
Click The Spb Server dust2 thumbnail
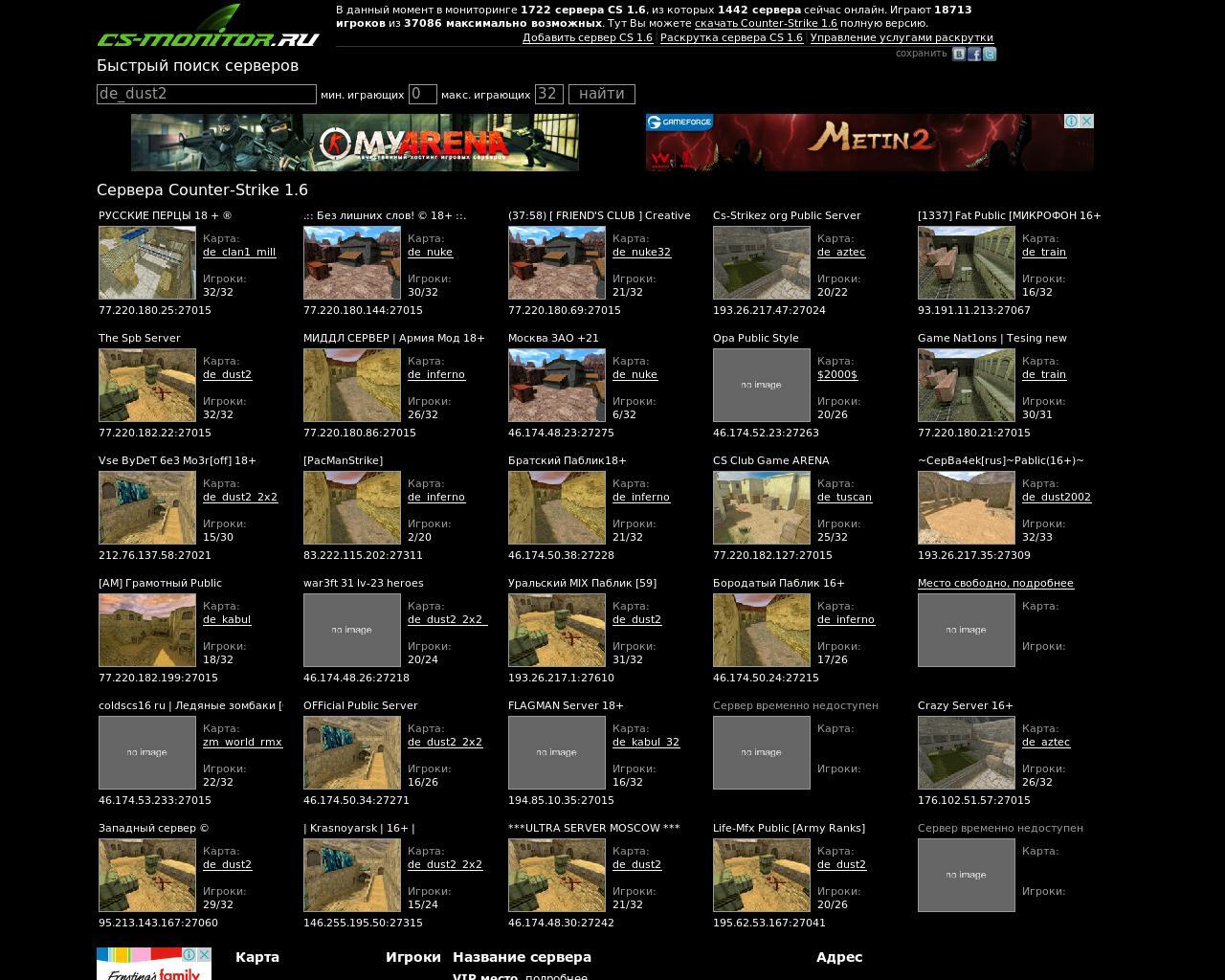coord(147,385)
